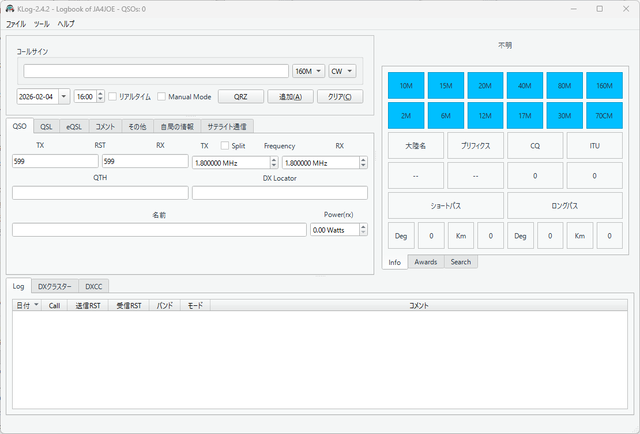Image resolution: width=640 pixels, height=434 pixels.
Task: Click the time field showing 16:00
Action: (x=85, y=97)
